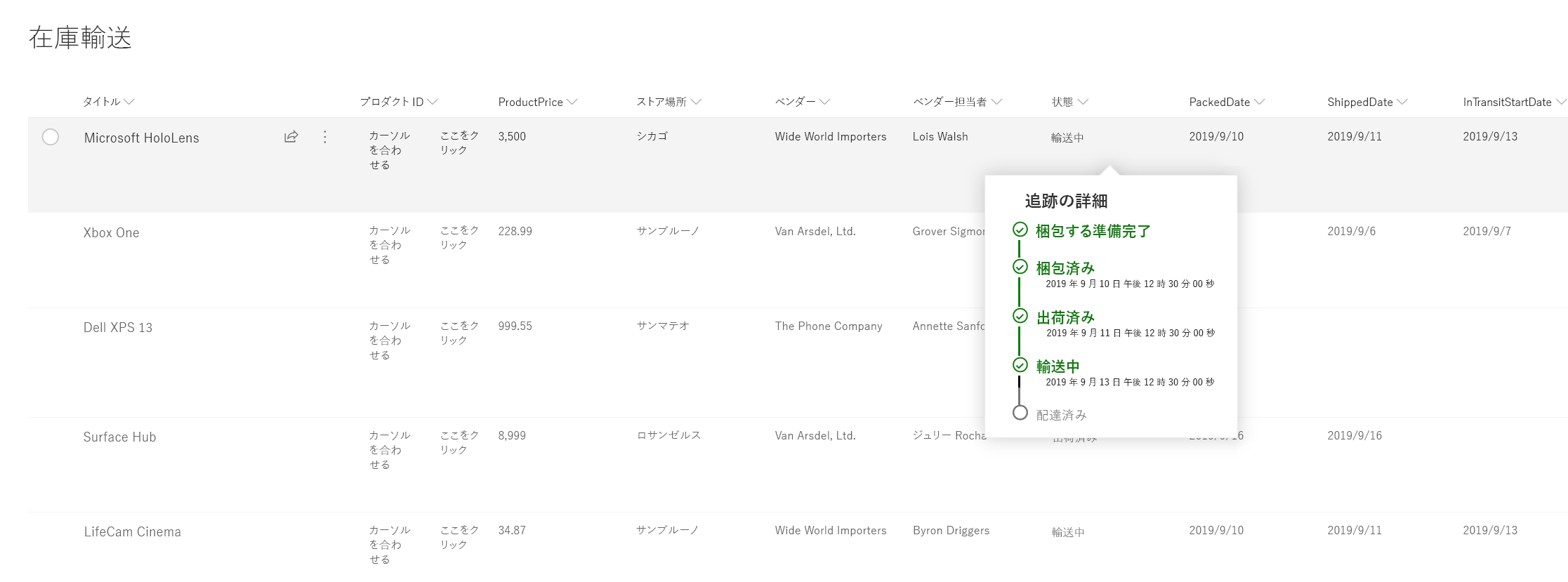Click ここをクリック in the HoloLens row
The width and height of the screenshot is (1568, 582).
pyautogui.click(x=459, y=143)
